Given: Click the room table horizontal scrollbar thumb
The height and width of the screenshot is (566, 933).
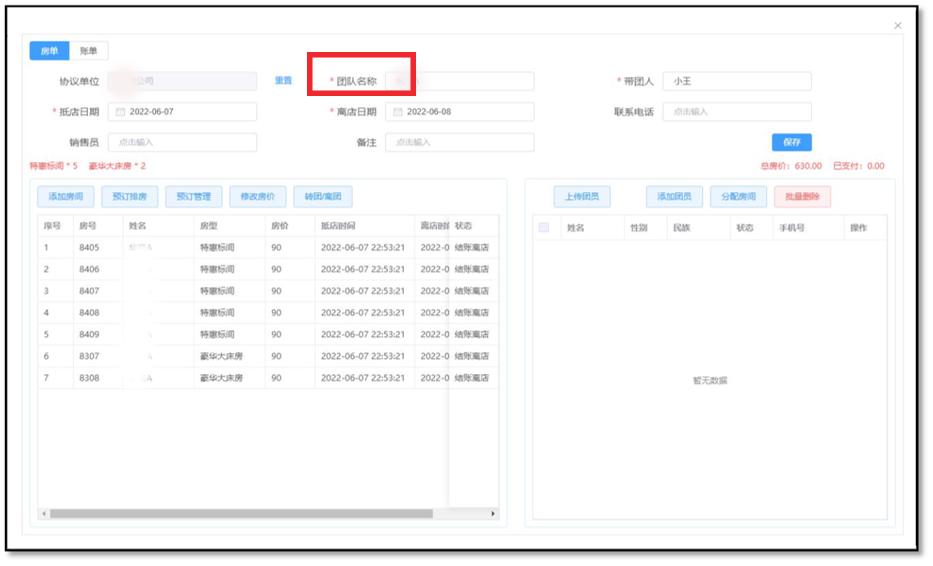Looking at the screenshot, I should (241, 513).
